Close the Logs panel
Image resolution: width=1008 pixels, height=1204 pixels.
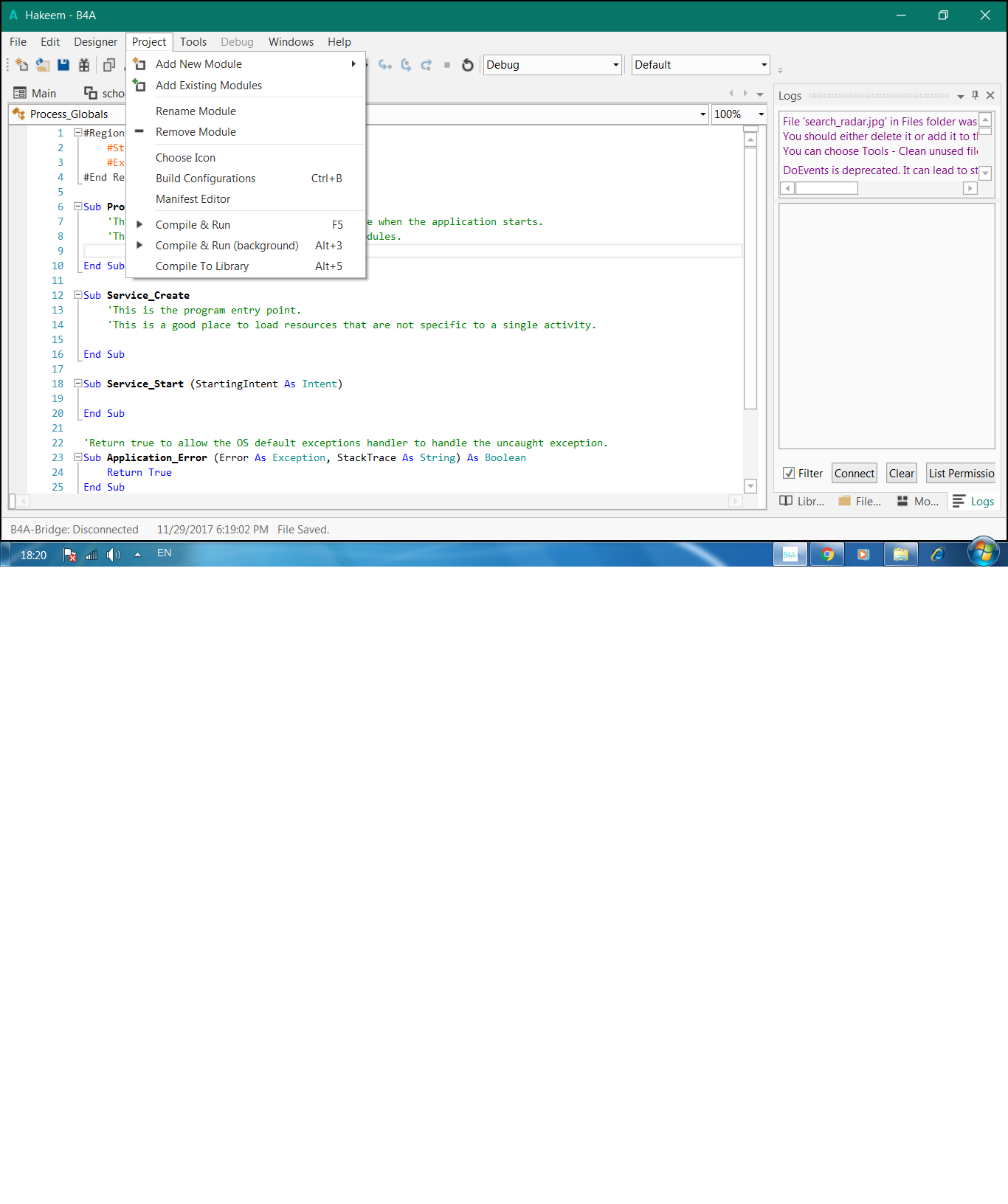(x=990, y=95)
